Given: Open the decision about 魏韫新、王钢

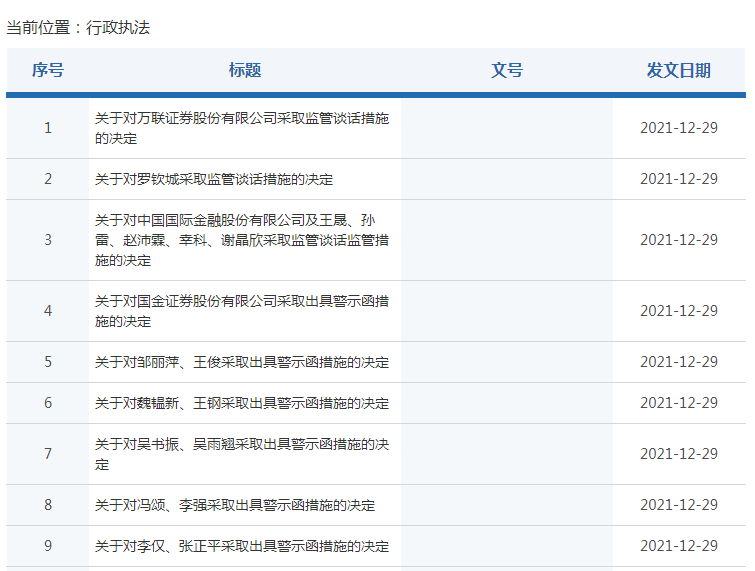Looking at the screenshot, I should click(x=241, y=403).
